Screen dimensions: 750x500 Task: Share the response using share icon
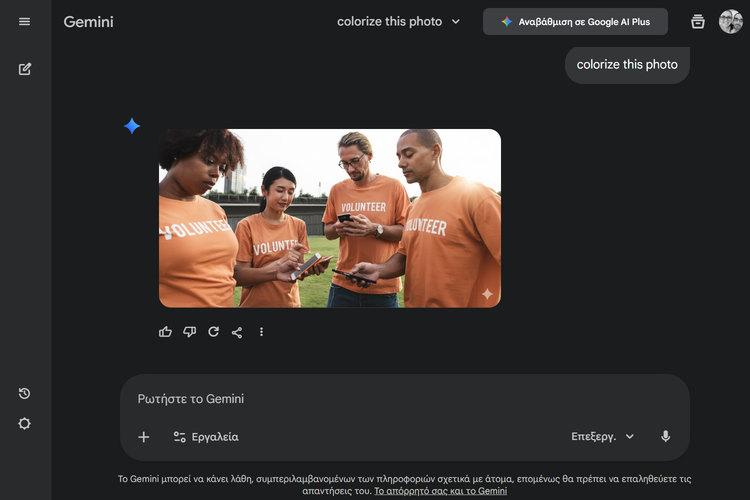point(237,332)
